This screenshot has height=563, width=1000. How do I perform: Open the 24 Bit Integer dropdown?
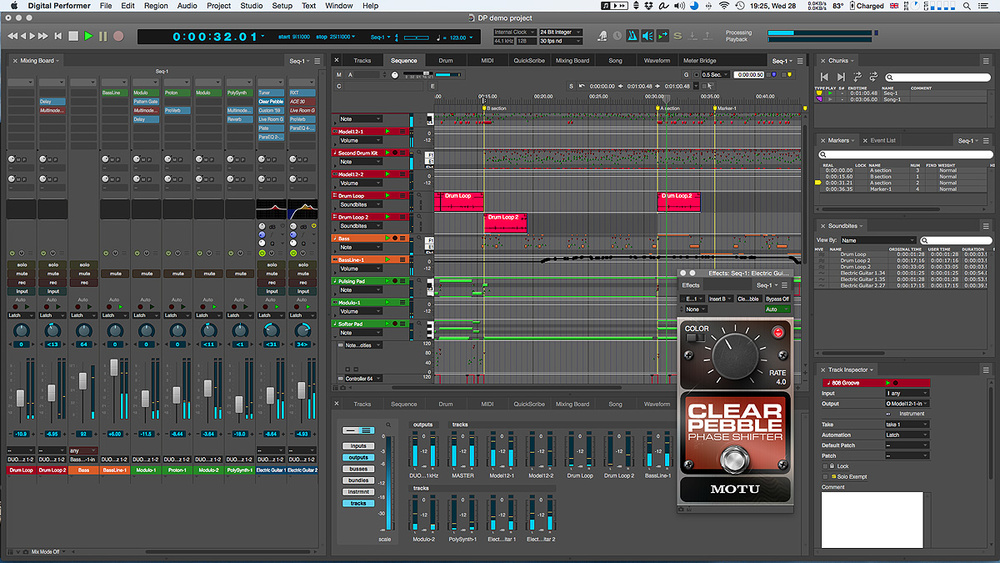click(x=563, y=32)
